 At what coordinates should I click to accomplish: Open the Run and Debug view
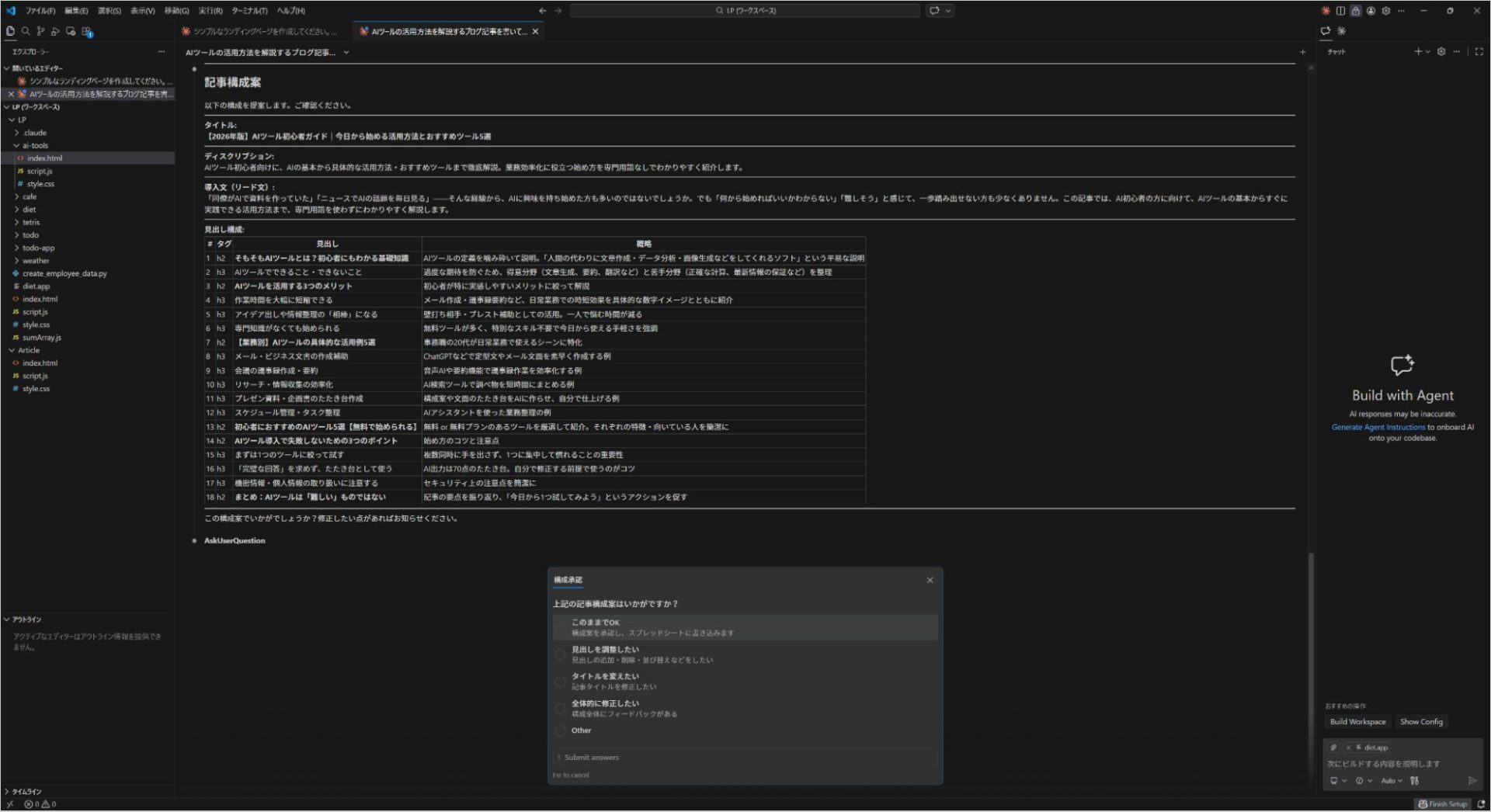pyautogui.click(x=56, y=32)
